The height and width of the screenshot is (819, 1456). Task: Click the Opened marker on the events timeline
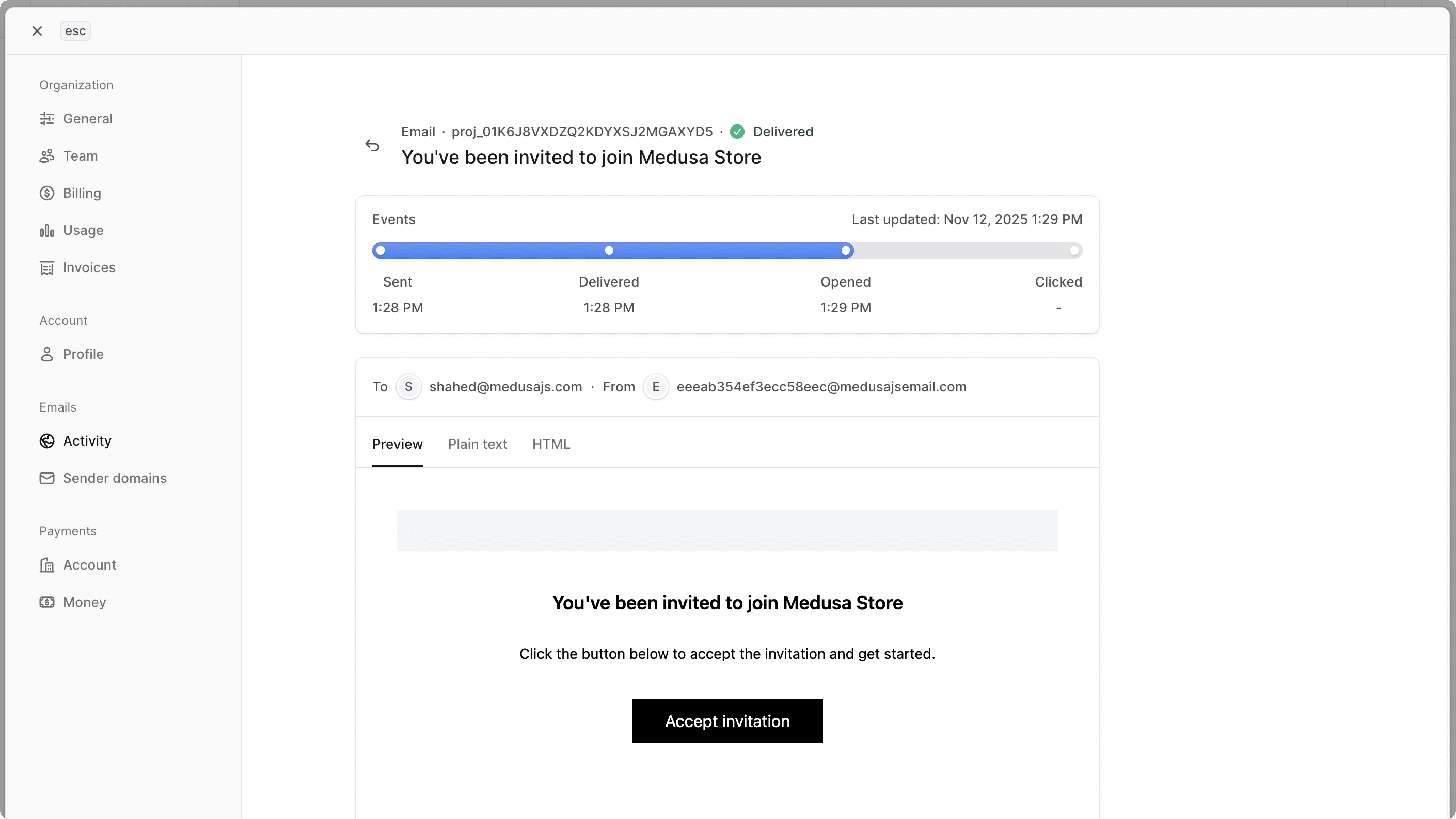[845, 250]
